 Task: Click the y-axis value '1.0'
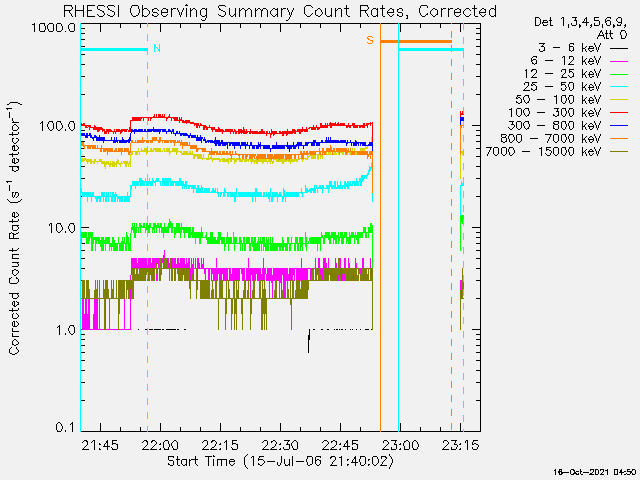(65, 329)
